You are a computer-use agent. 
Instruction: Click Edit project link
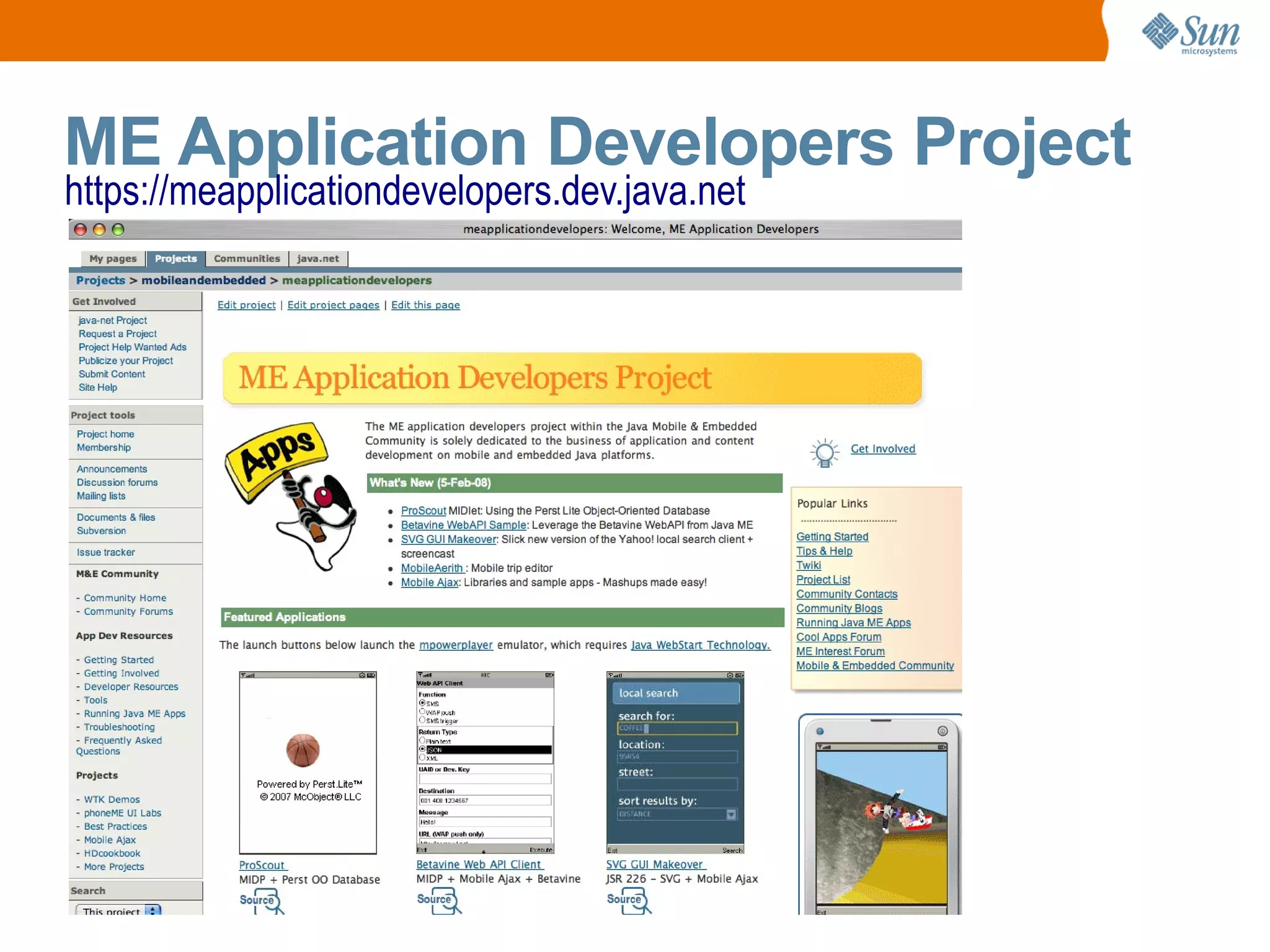click(246, 305)
